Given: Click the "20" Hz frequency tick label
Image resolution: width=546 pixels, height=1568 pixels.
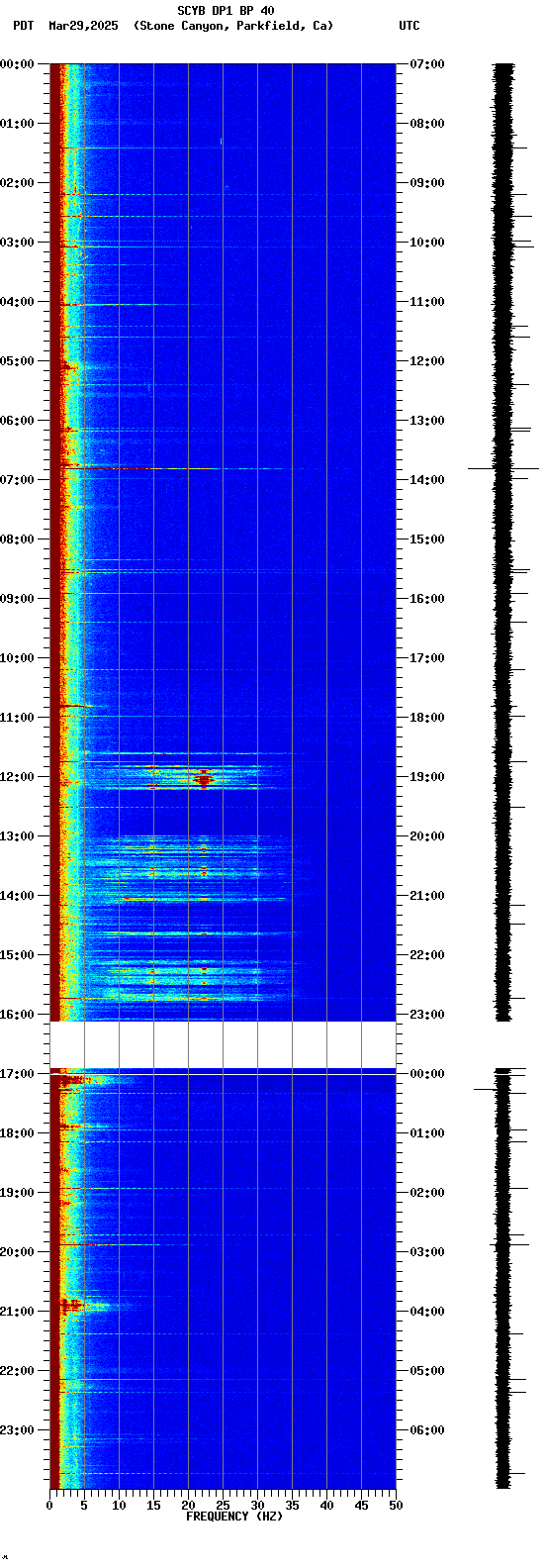Looking at the screenshot, I should [x=188, y=1506].
